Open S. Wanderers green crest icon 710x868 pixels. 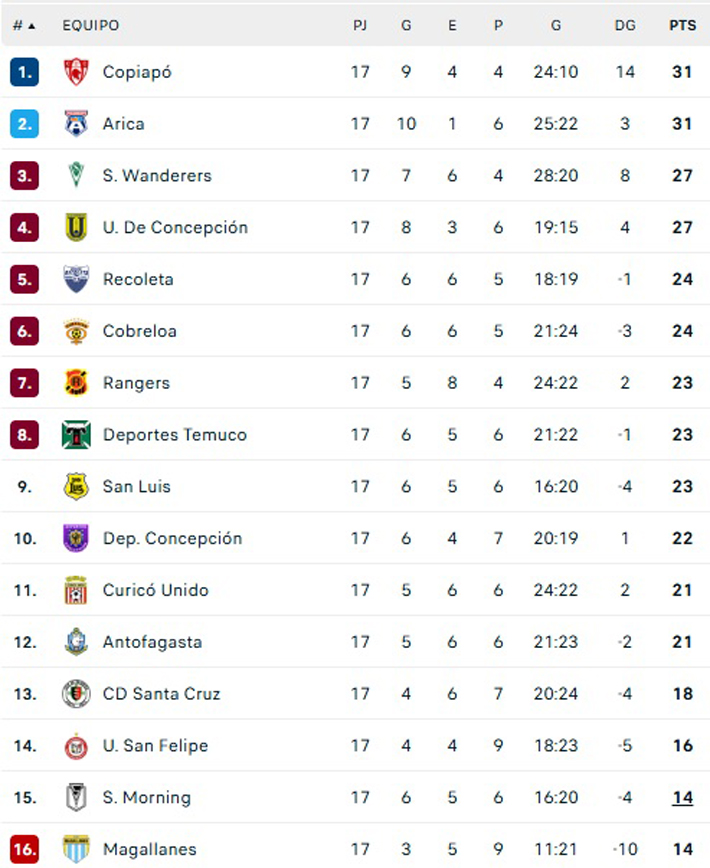click(x=76, y=175)
